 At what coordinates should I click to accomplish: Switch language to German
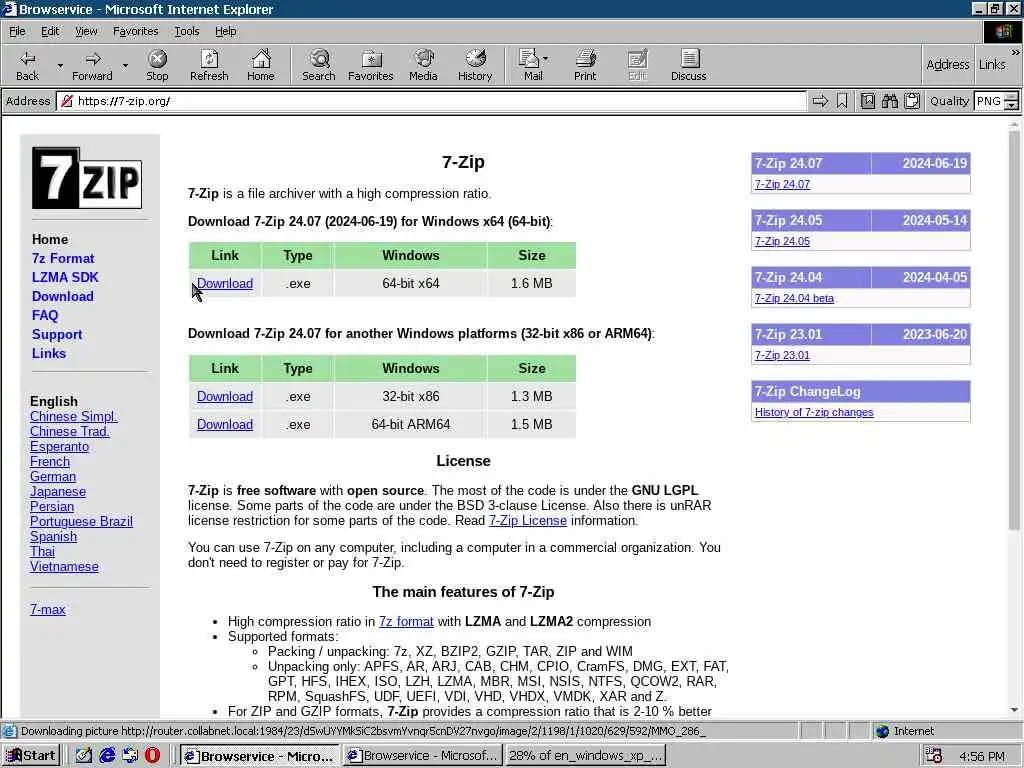53,477
